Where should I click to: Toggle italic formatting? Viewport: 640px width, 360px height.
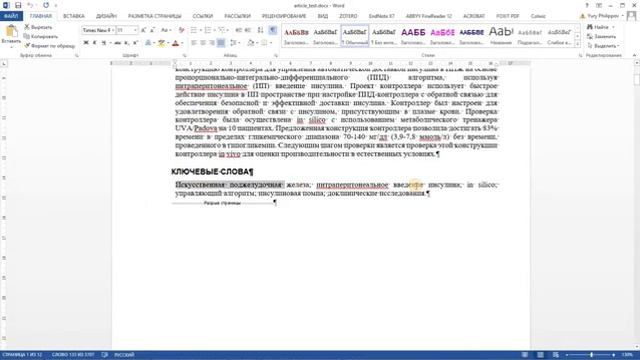(94, 43)
